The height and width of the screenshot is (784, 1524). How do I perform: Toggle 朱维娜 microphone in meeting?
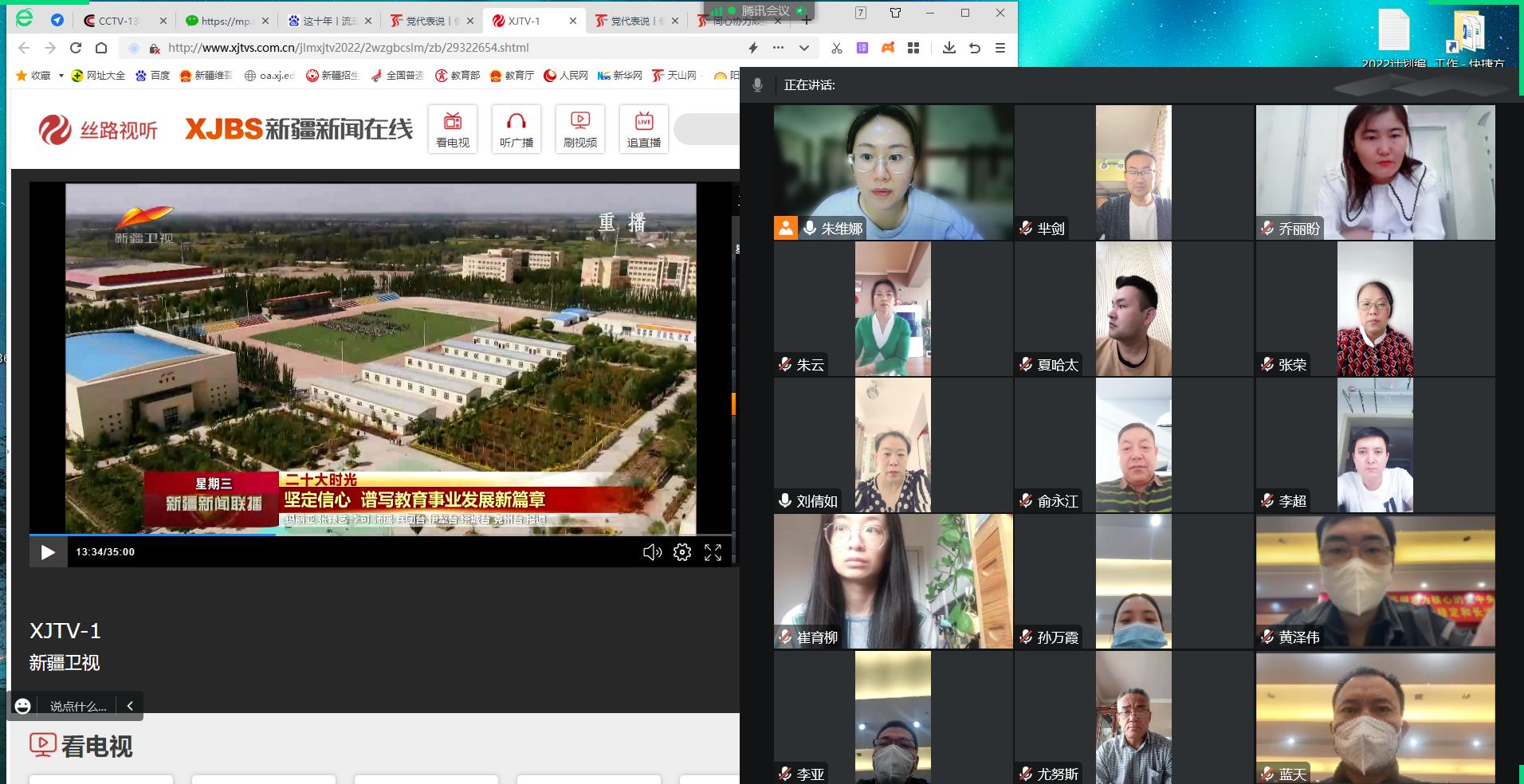pos(810,229)
